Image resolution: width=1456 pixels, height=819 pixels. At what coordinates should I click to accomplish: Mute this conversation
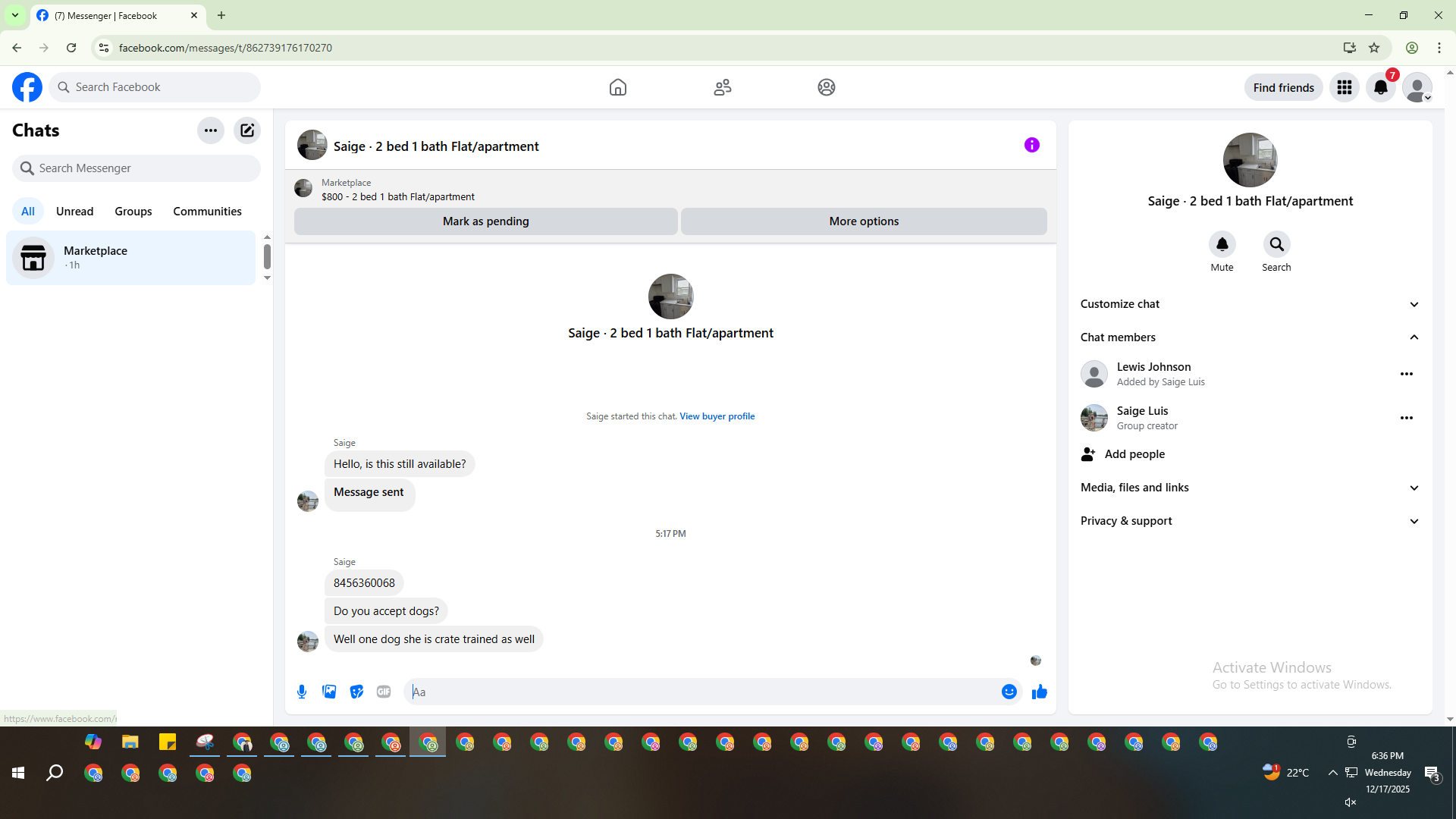1222,244
